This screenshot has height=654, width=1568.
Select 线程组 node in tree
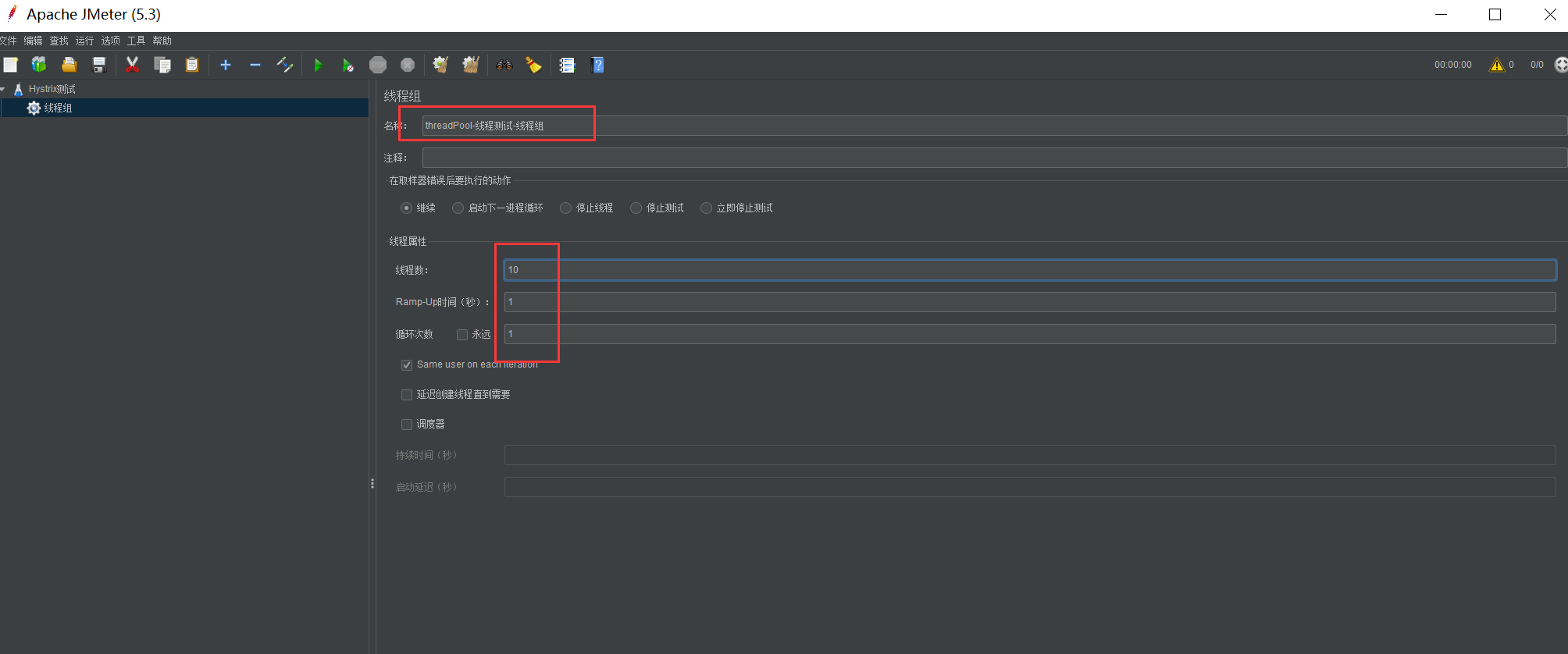coord(58,108)
